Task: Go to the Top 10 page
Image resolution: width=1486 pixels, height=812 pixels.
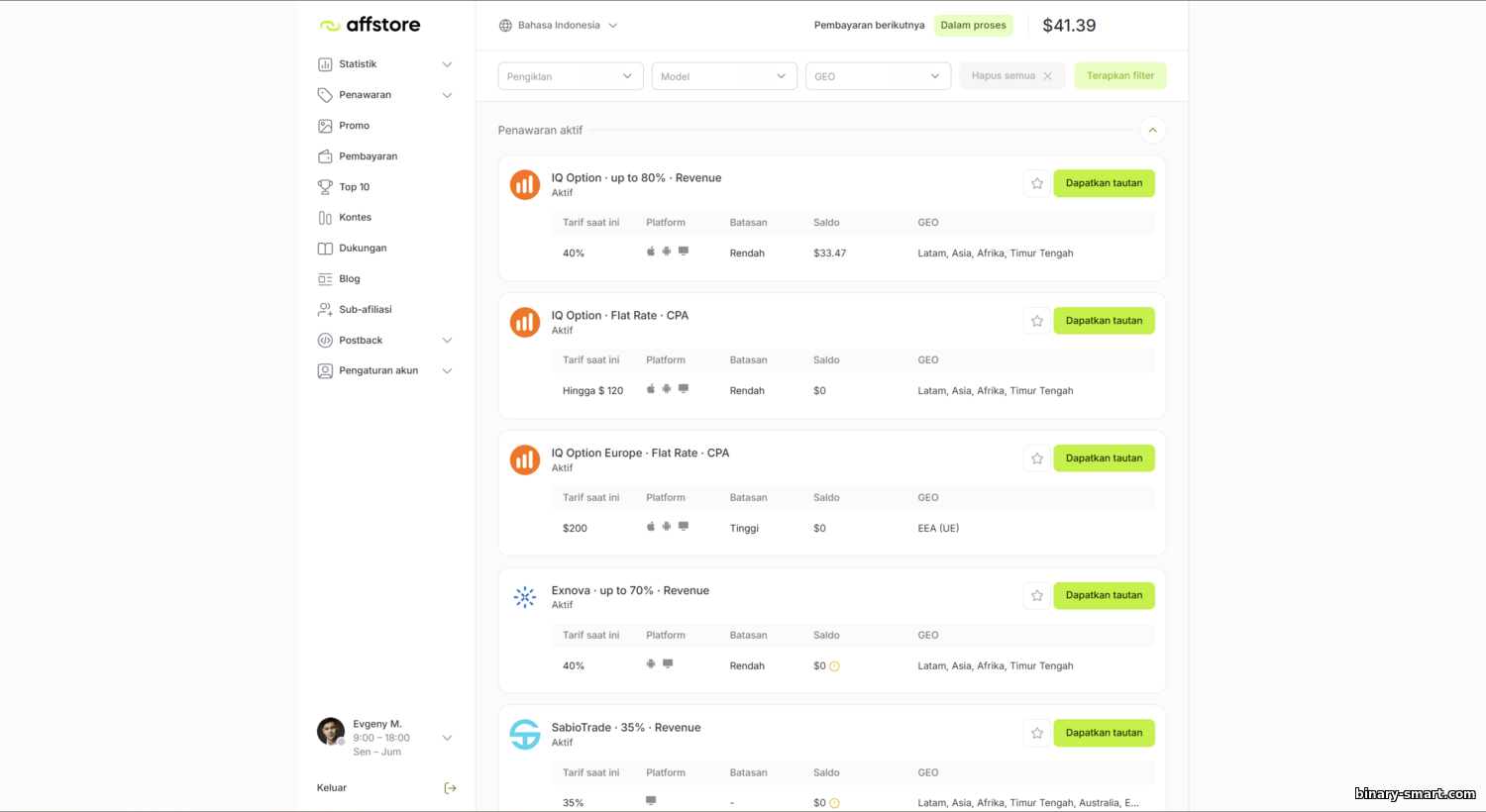Action: [354, 187]
